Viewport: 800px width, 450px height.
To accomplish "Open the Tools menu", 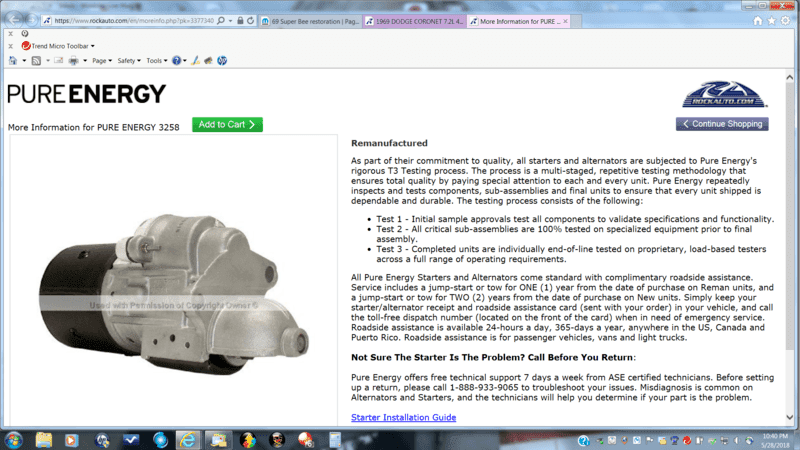I will (x=157, y=61).
